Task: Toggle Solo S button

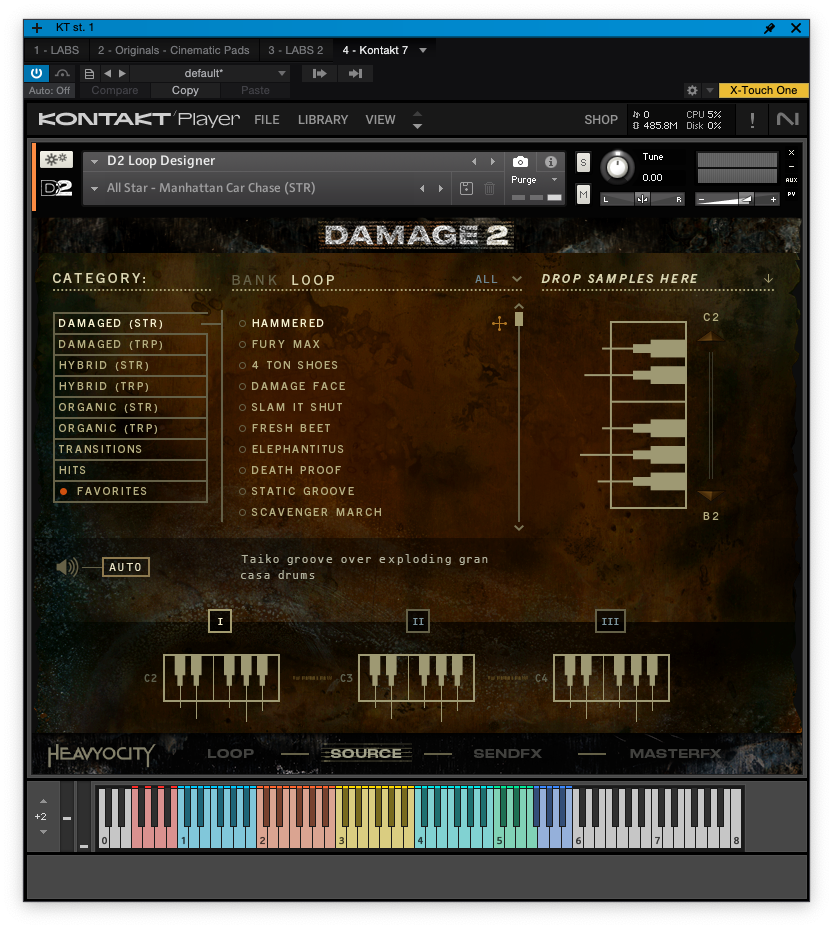Action: coord(583,162)
